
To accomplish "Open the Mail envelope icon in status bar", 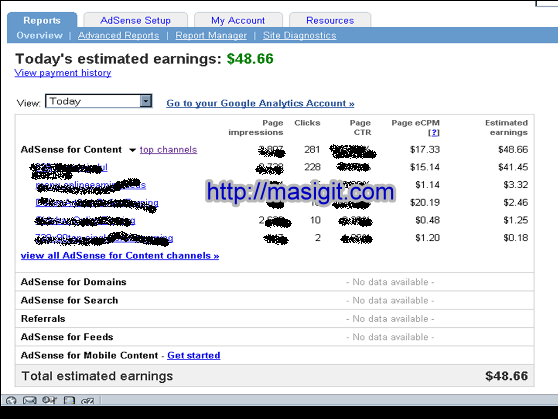I will (x=30, y=400).
